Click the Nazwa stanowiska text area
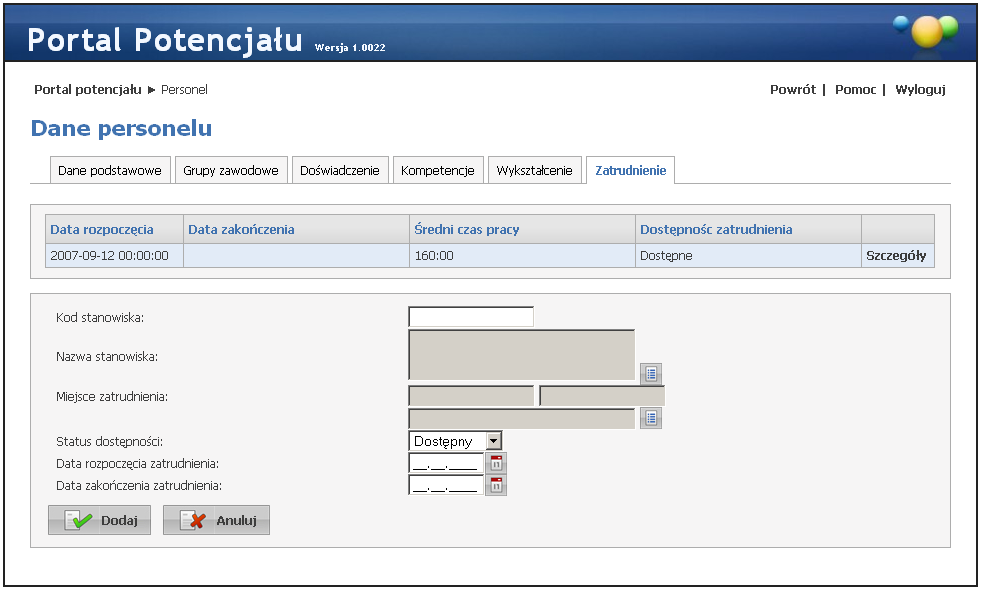 click(x=522, y=355)
